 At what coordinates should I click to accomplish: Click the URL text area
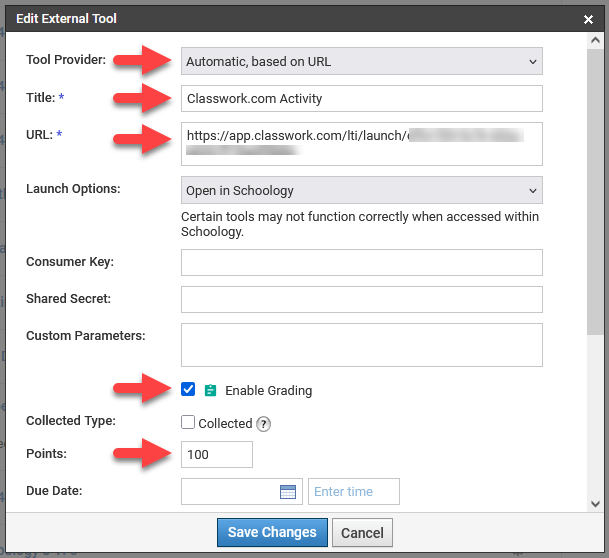(362, 144)
